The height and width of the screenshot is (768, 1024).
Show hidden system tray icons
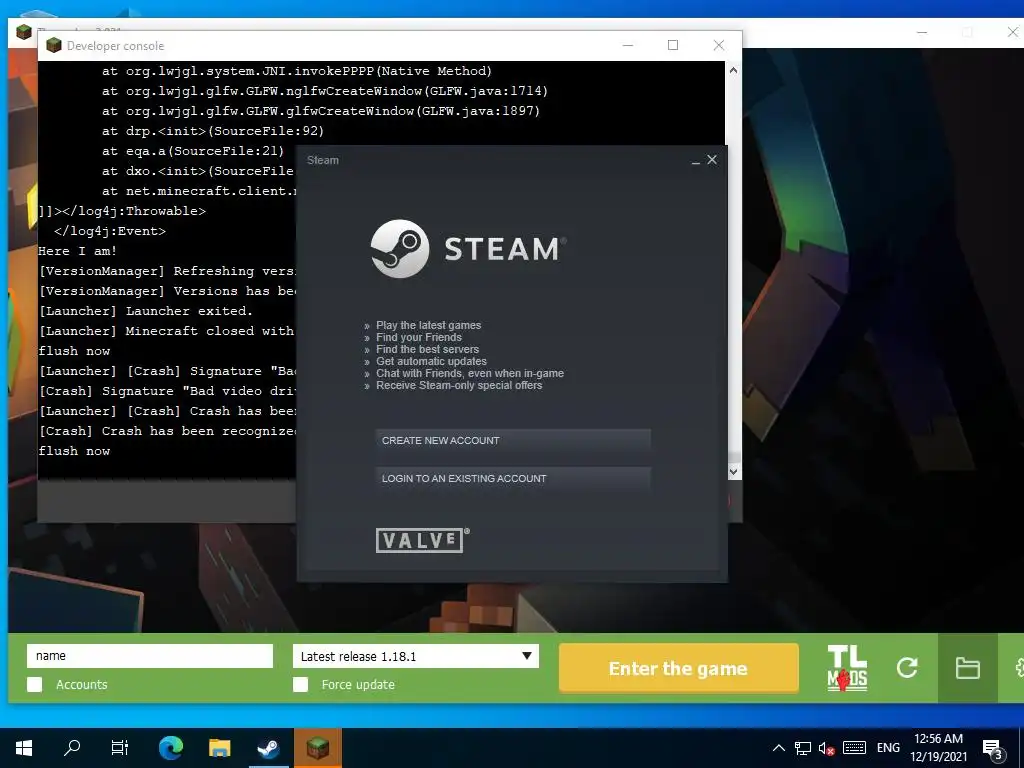[x=778, y=748]
